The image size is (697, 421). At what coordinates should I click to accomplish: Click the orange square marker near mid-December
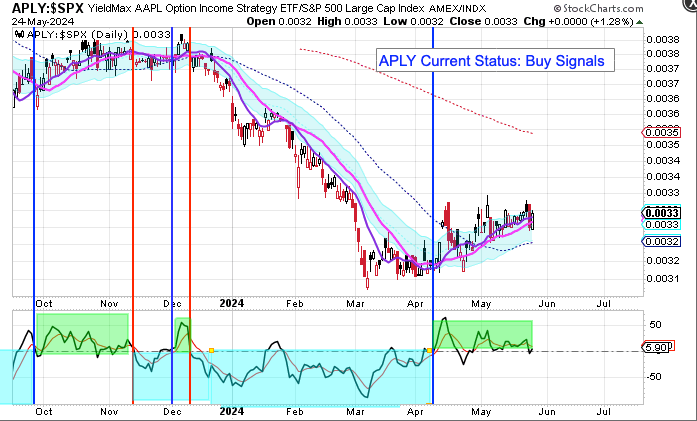point(212,350)
